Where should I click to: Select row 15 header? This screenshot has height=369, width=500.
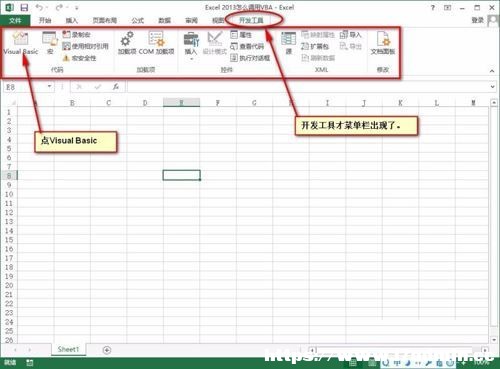pyautogui.click(x=9, y=240)
